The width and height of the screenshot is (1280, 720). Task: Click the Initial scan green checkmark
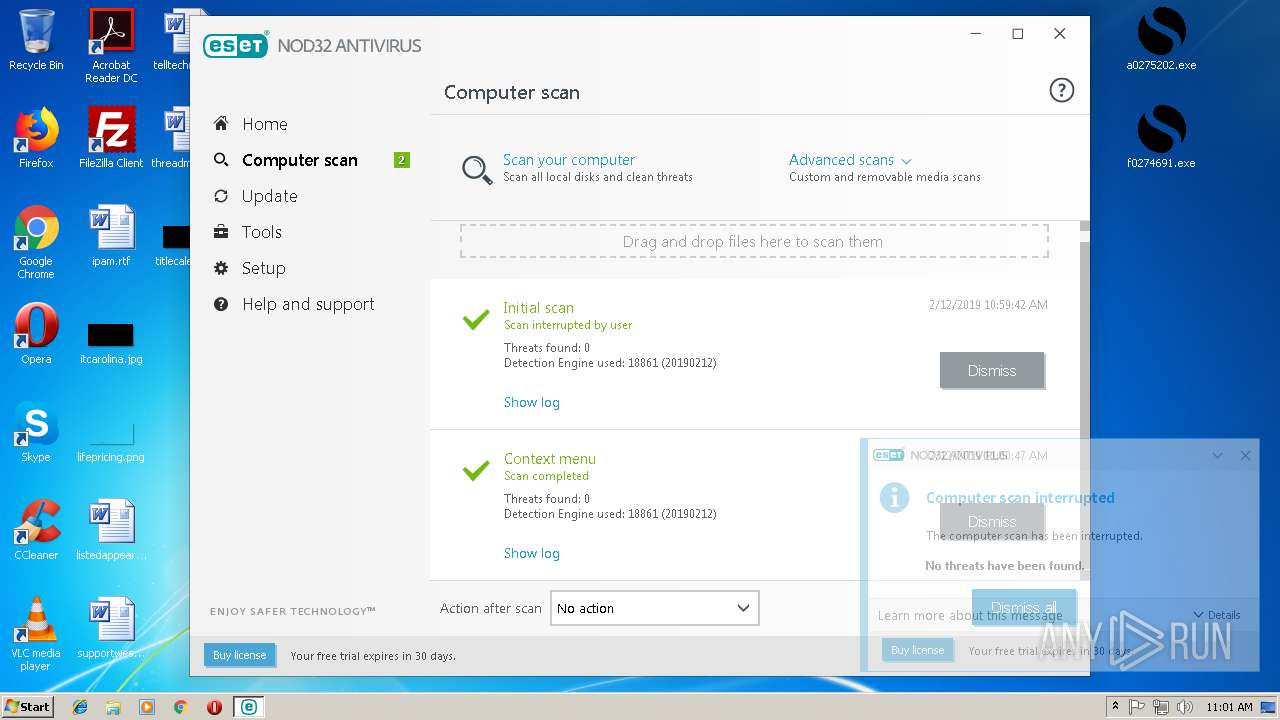click(x=476, y=319)
